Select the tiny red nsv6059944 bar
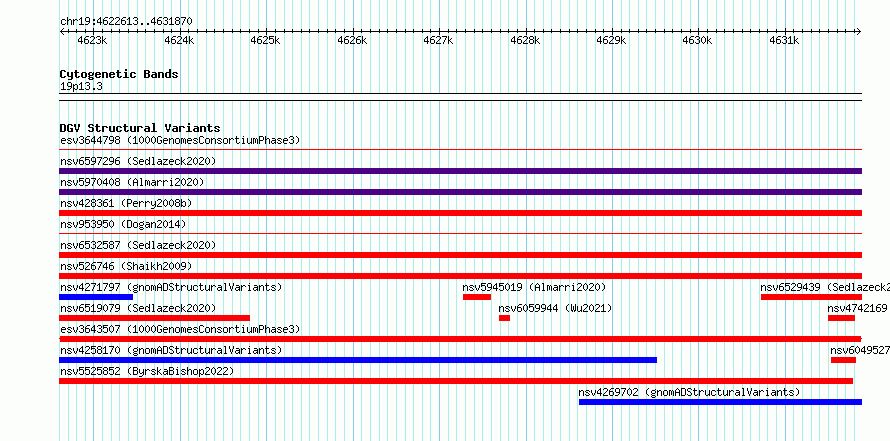Screen dimensions: 890x441 click(x=505, y=318)
